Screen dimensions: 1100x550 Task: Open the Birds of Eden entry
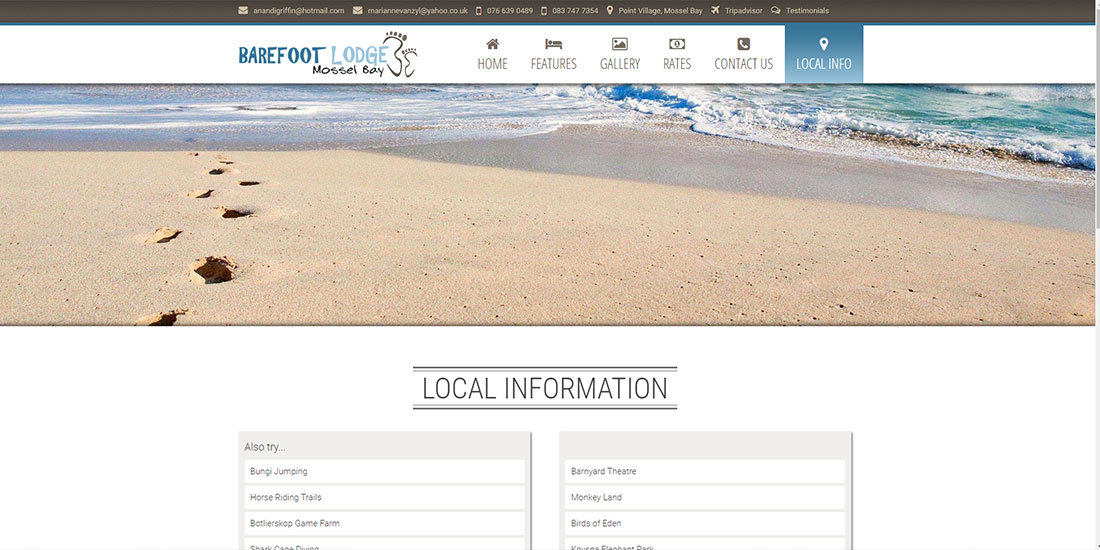click(704, 523)
